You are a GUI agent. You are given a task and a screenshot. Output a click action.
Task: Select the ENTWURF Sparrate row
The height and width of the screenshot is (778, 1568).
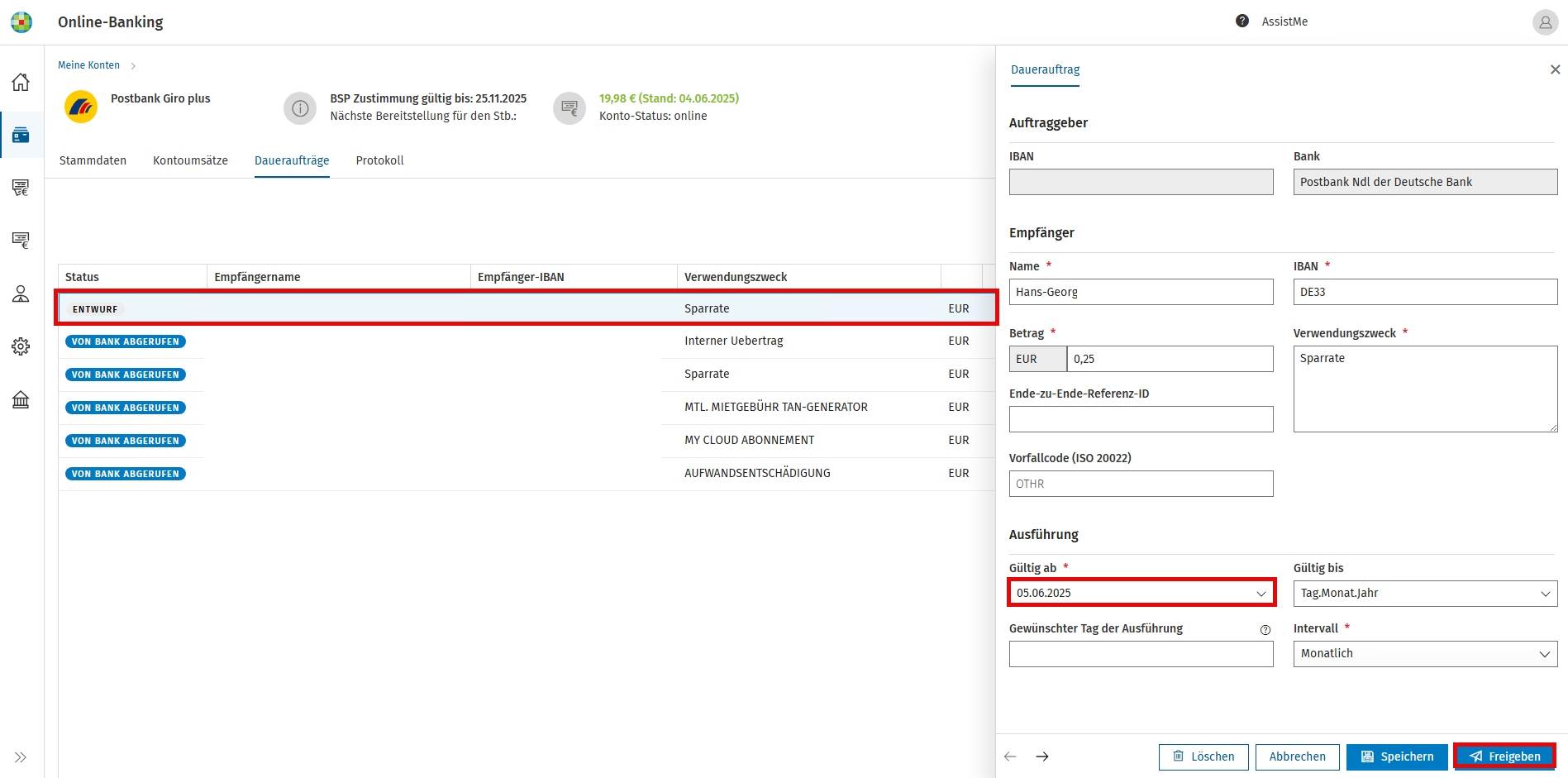click(x=527, y=308)
